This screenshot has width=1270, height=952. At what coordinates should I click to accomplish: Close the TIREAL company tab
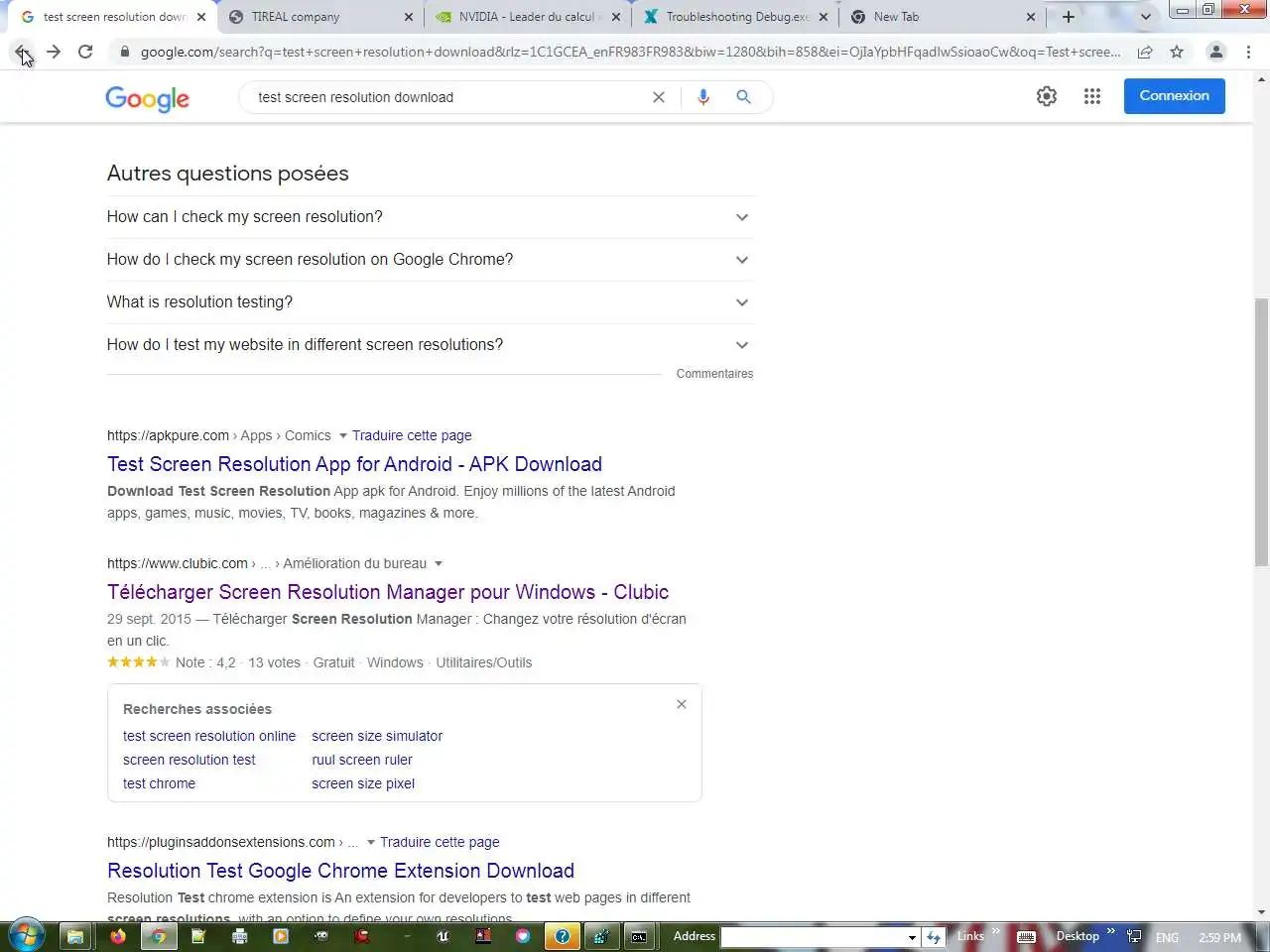coord(409,17)
